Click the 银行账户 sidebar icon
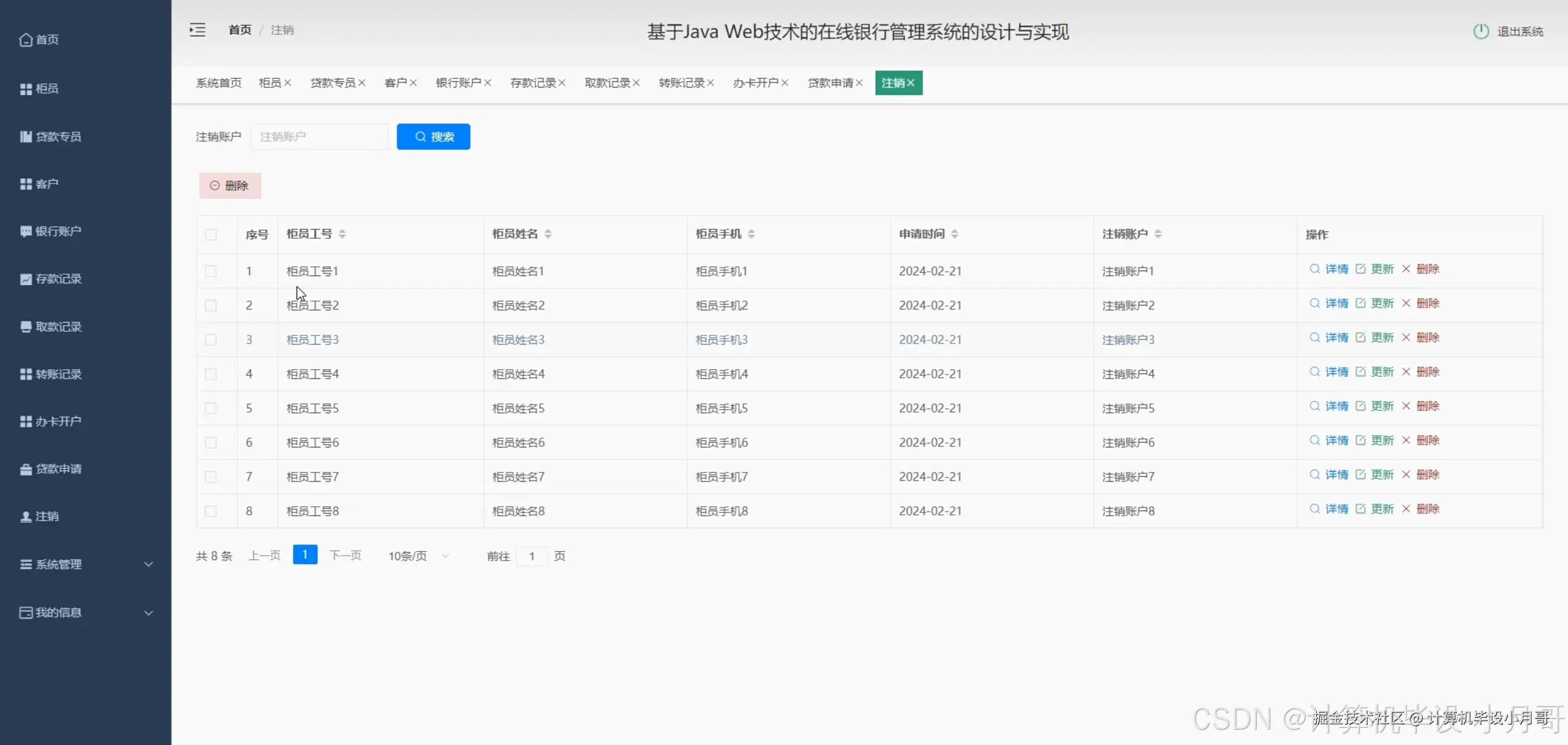The width and height of the screenshot is (1568, 745). 26,231
